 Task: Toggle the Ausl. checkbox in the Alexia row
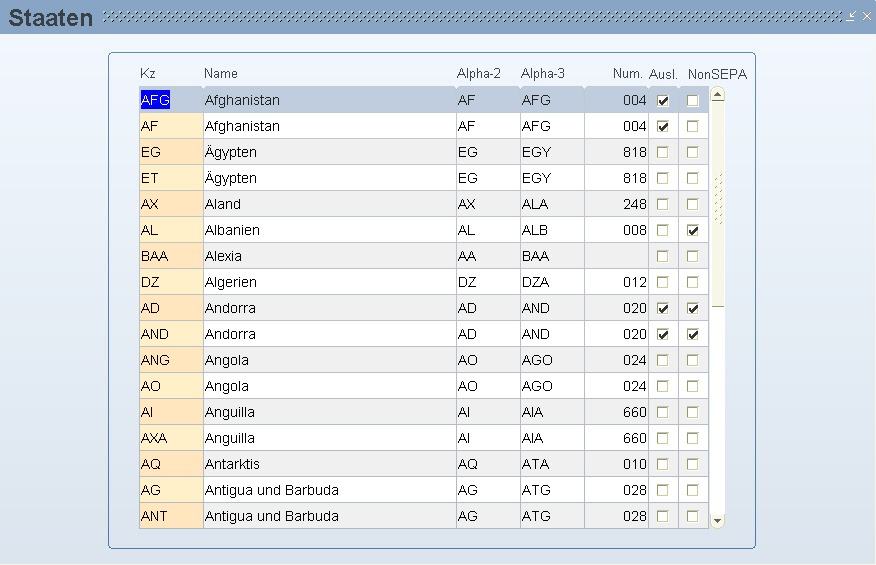(x=663, y=257)
